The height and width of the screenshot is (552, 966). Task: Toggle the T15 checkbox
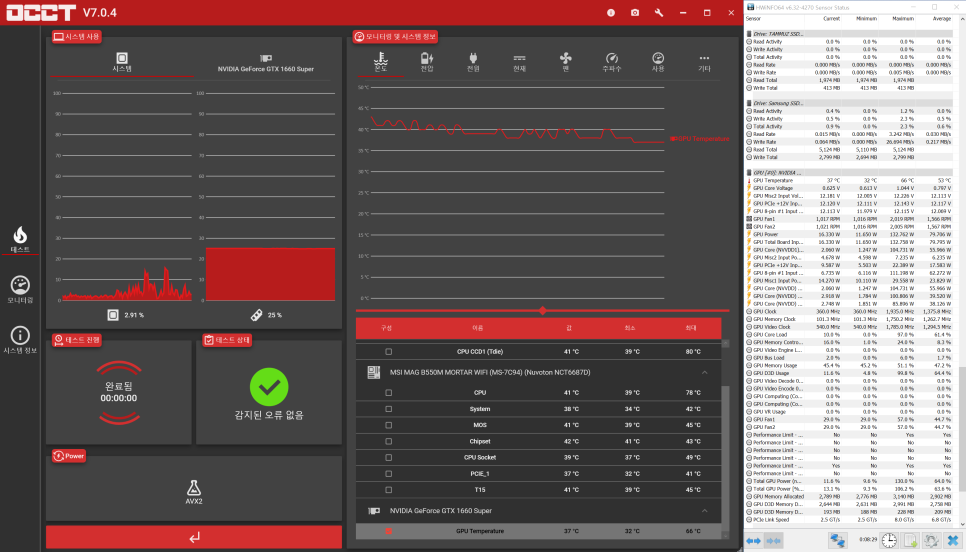click(x=388, y=490)
